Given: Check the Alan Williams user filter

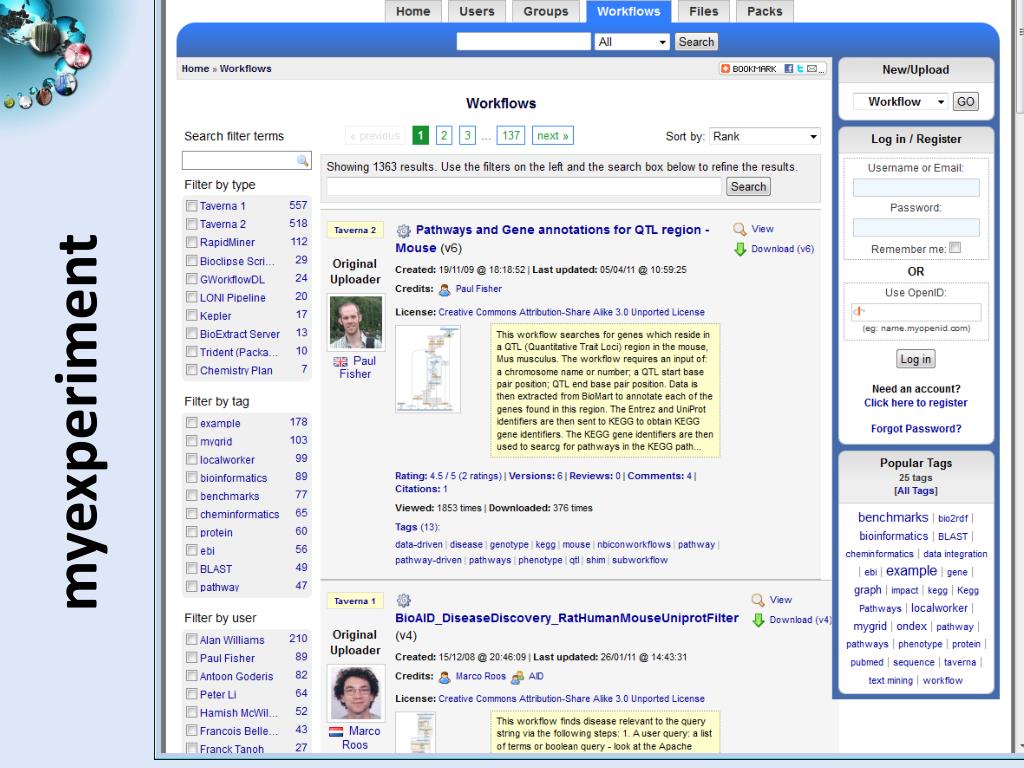Looking at the screenshot, I should tap(191, 639).
